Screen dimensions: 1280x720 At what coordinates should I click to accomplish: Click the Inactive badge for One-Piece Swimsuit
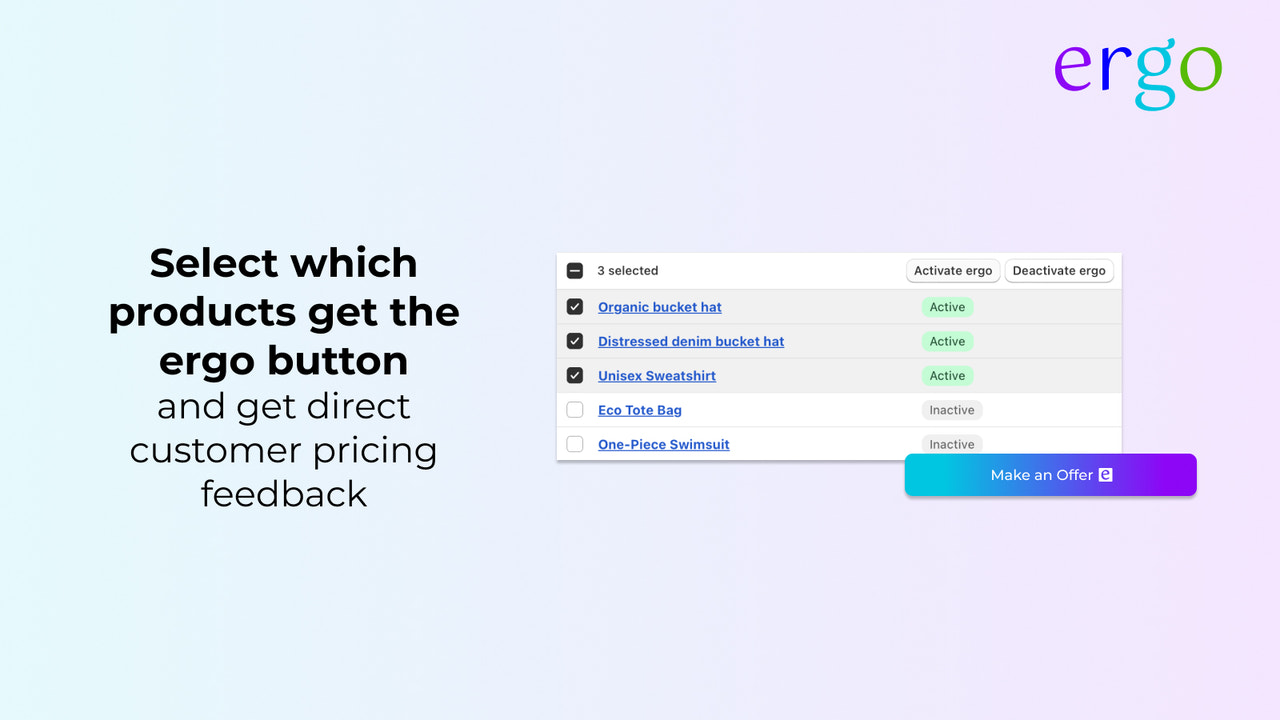(x=951, y=443)
